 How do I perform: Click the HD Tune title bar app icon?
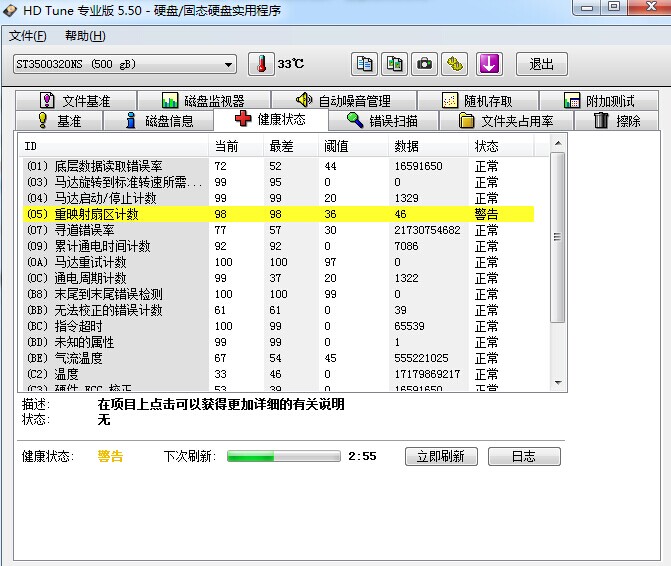point(10,10)
